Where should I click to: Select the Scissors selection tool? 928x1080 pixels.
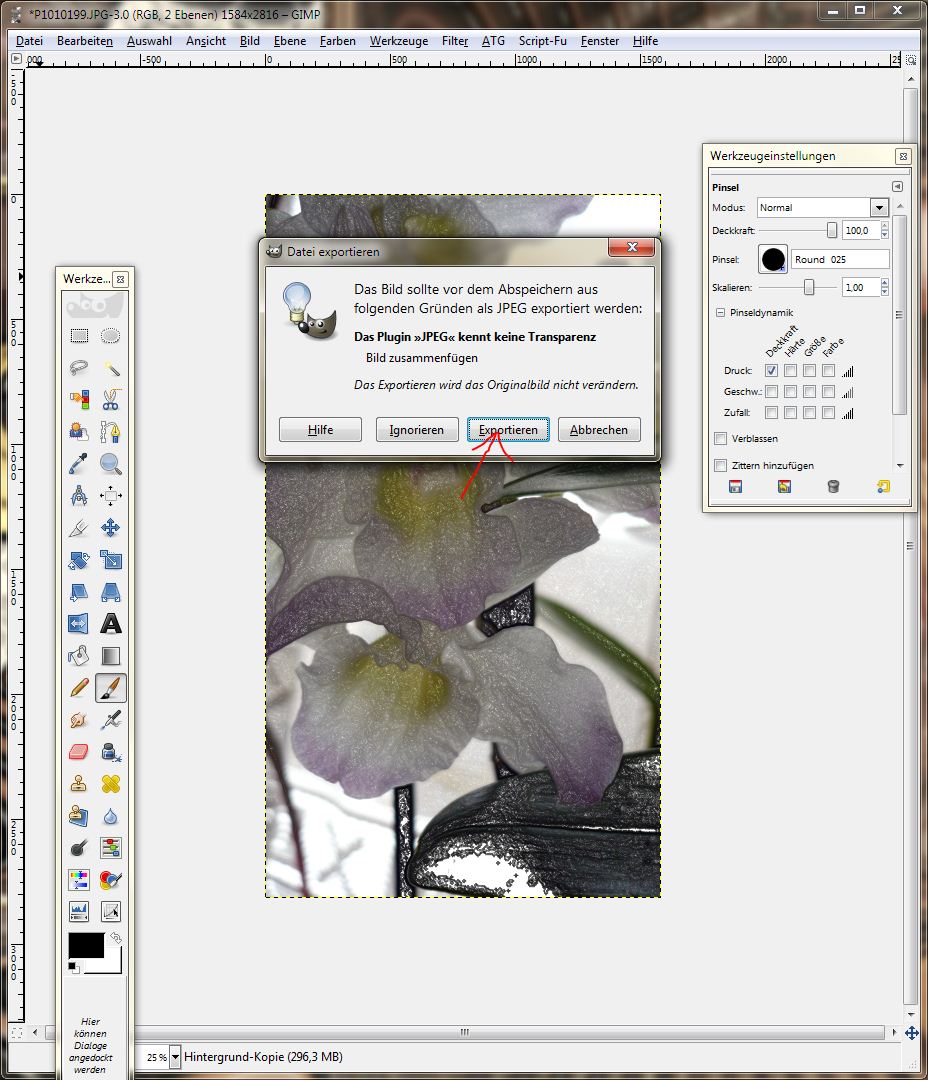[111, 399]
